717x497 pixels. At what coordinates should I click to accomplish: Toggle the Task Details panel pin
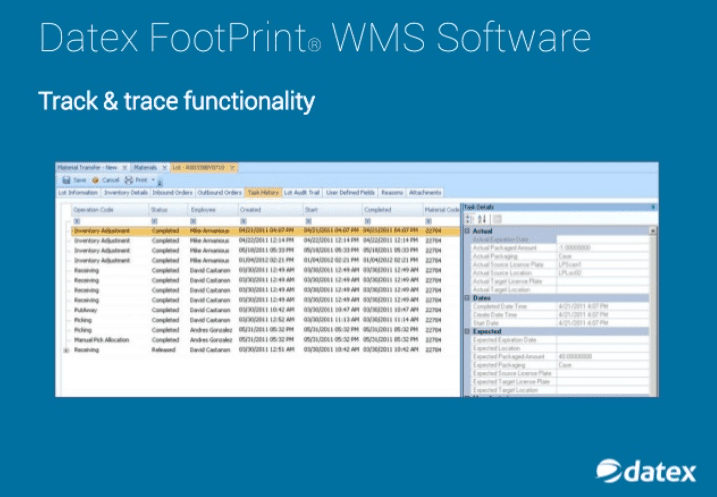click(x=653, y=207)
